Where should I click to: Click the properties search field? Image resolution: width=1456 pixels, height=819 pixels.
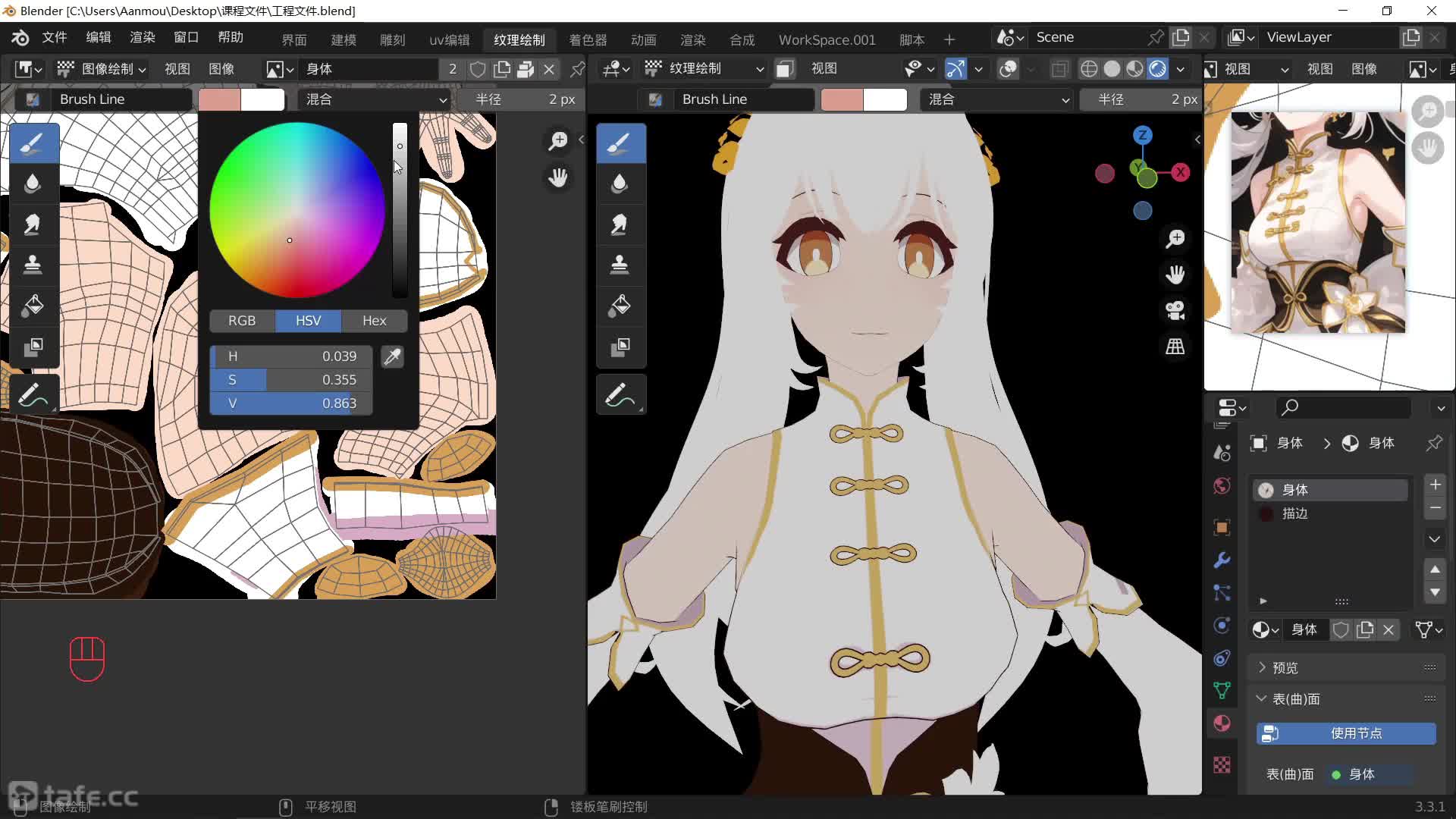click(1342, 408)
